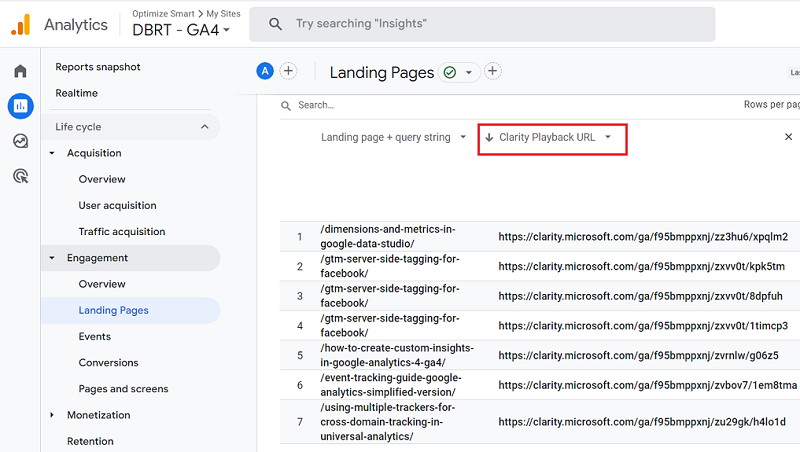The height and width of the screenshot is (452, 800).
Task: Click /how-to-create-custom-insights-in-google-analytics-4-ga4/ cell
Action: pos(397,355)
